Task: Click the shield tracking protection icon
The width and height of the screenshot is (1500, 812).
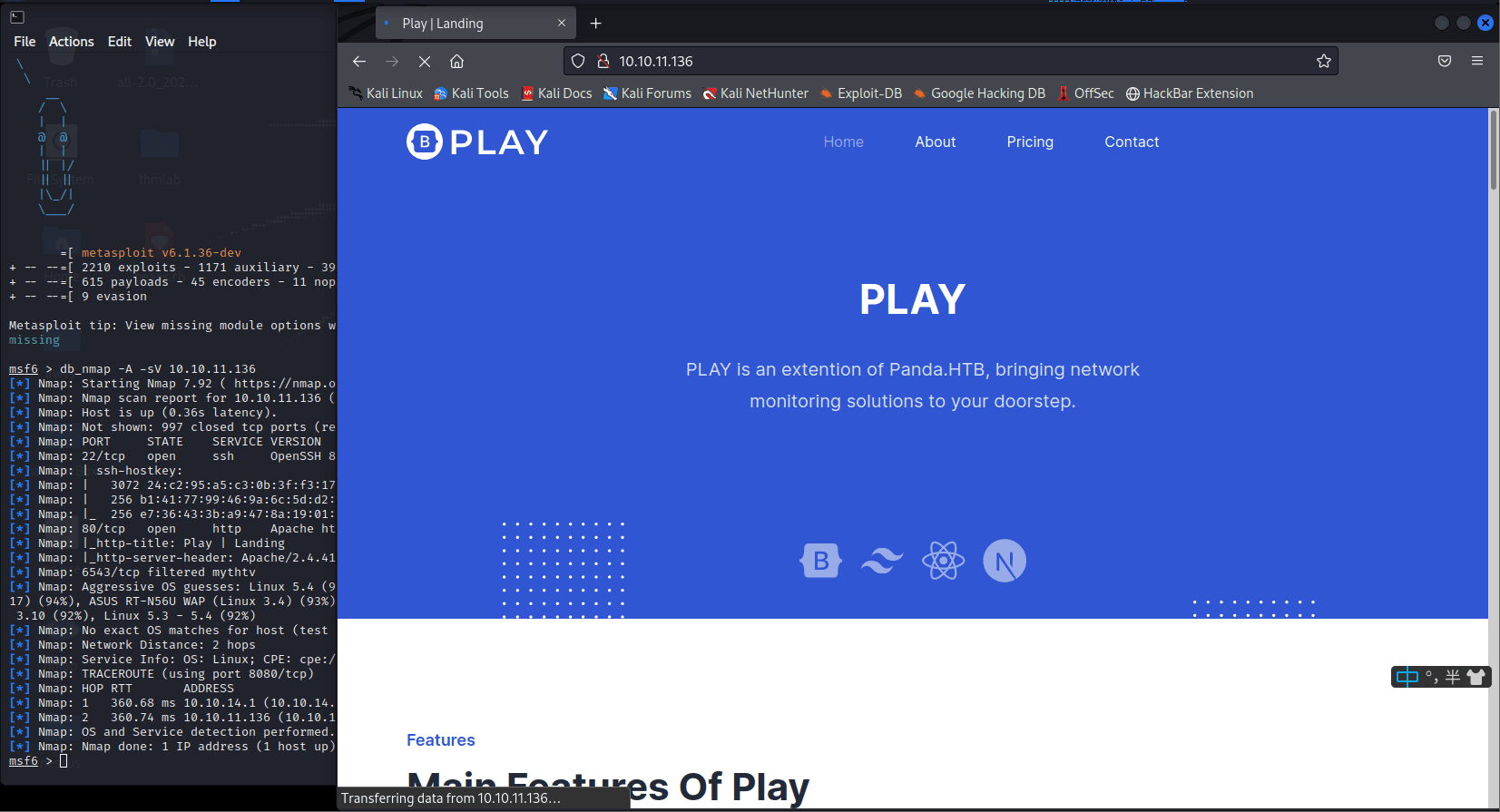Action: coord(578,62)
